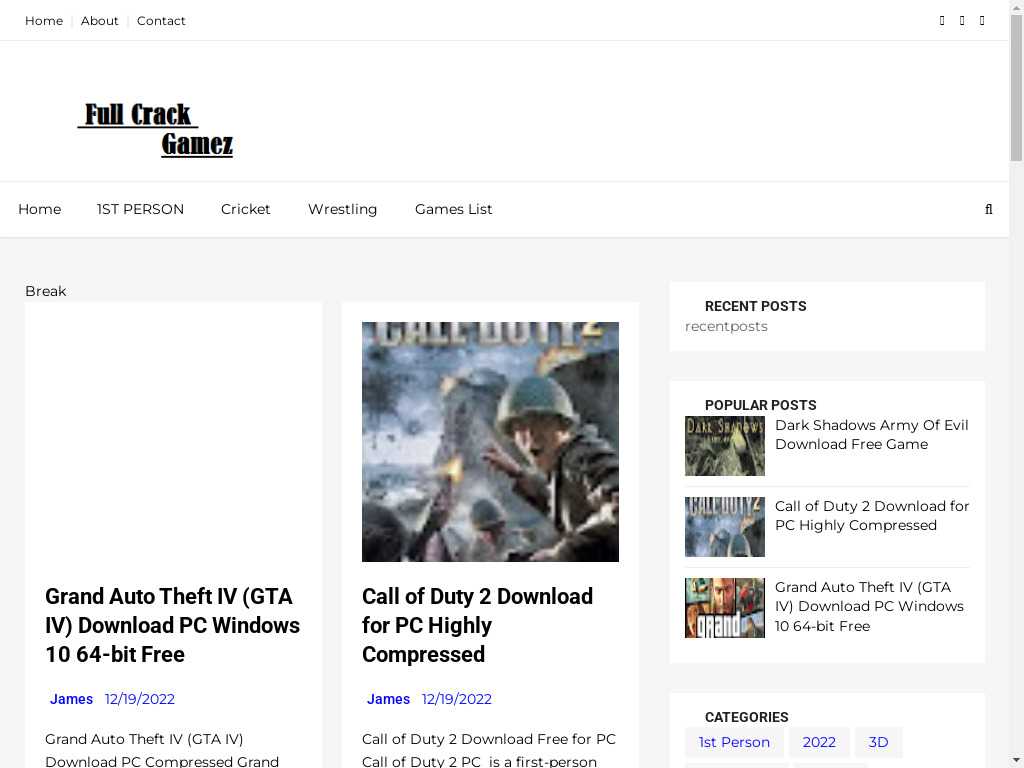
Task: Click the first social icon in the top bar
Action: tap(942, 21)
